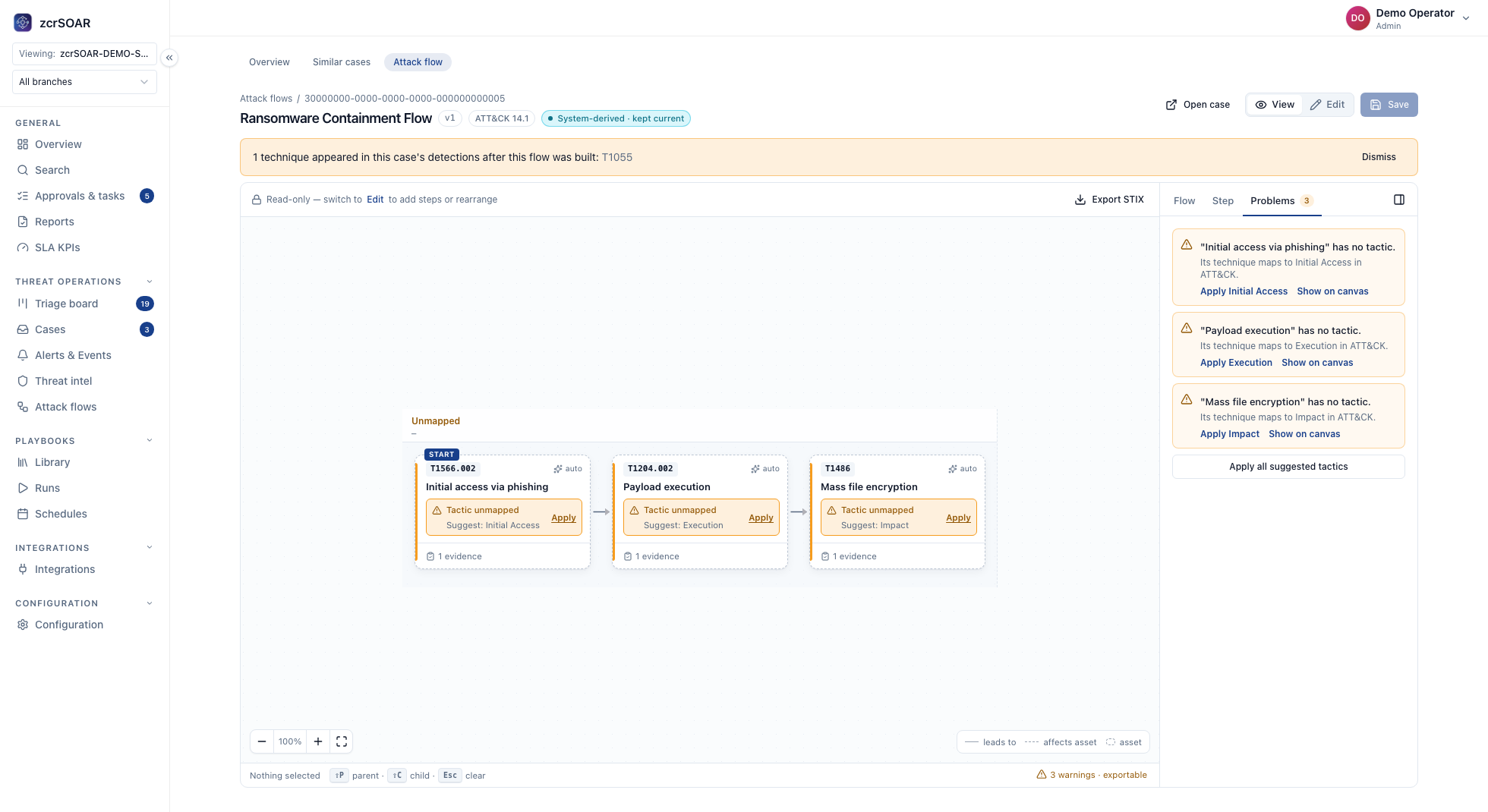
Task: Open Attack flows in sidebar
Action: 84,407
